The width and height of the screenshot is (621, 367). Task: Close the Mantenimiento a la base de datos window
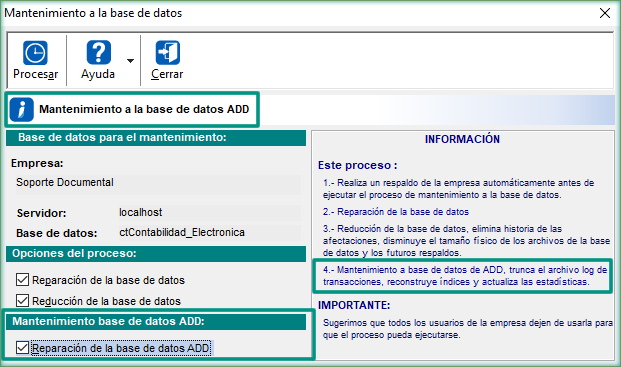(605, 13)
